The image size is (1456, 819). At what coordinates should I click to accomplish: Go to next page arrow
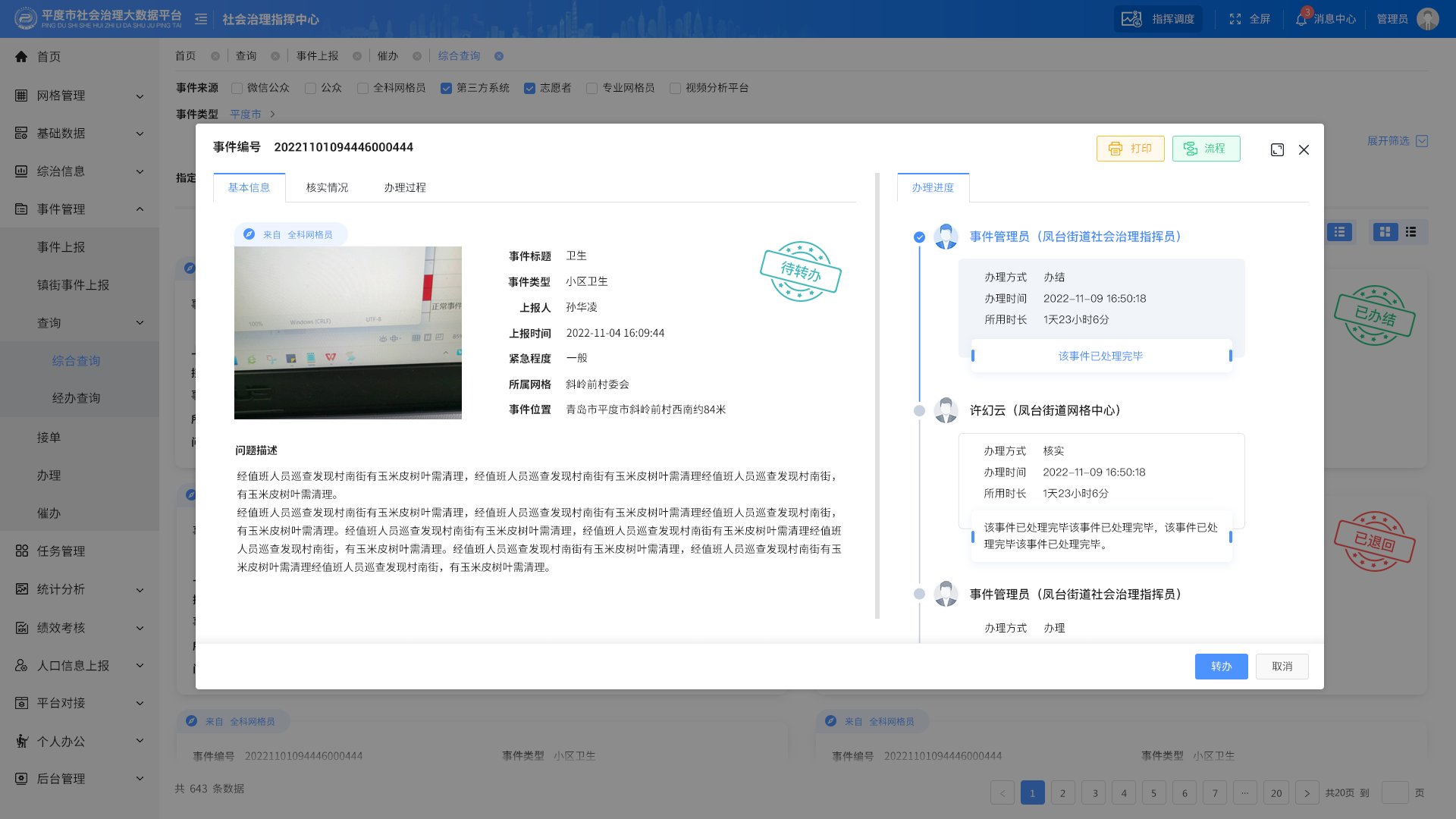[x=1307, y=793]
